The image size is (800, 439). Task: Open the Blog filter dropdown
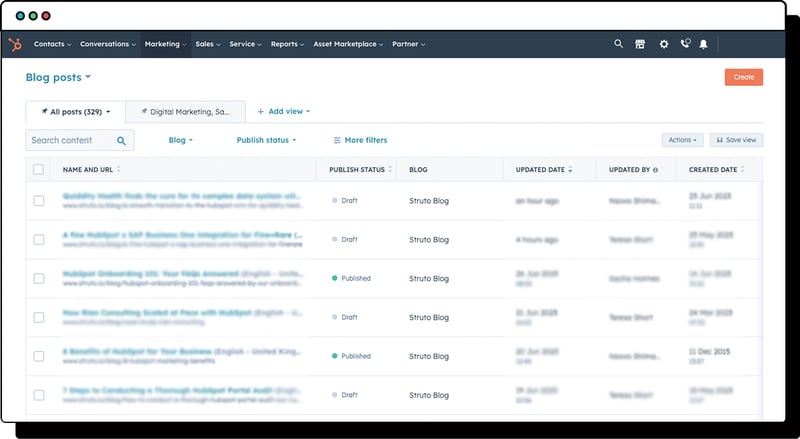(181, 140)
